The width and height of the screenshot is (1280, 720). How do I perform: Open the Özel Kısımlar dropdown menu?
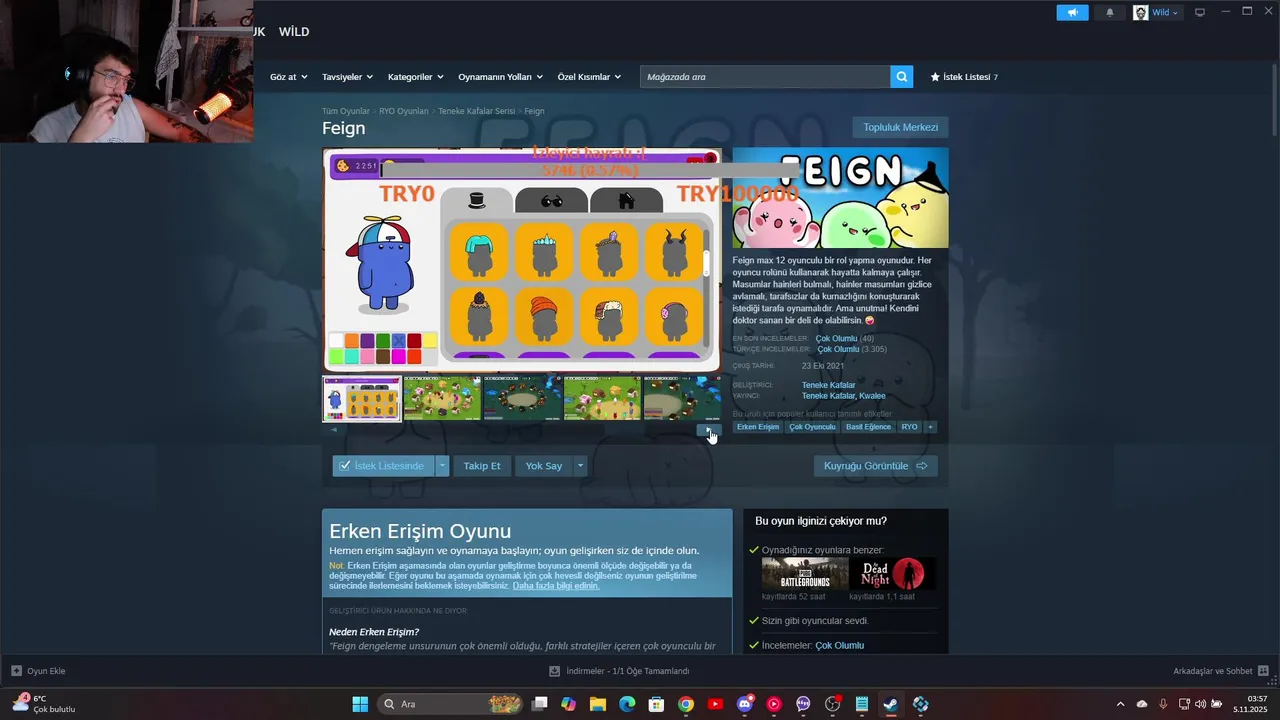coord(589,77)
